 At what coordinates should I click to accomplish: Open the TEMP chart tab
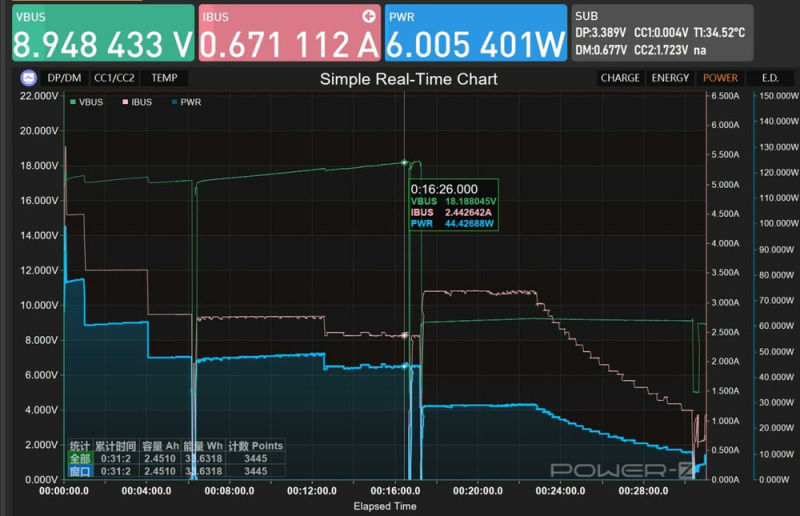[x=164, y=78]
